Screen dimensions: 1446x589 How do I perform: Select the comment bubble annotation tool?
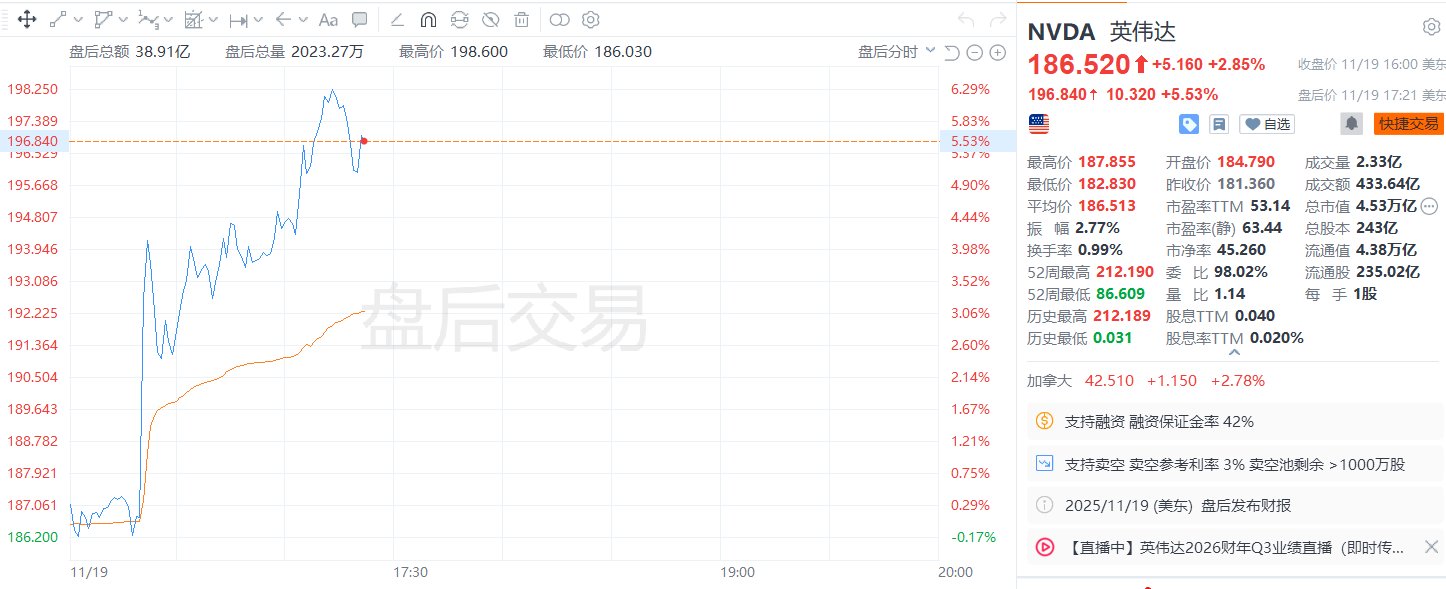point(360,19)
